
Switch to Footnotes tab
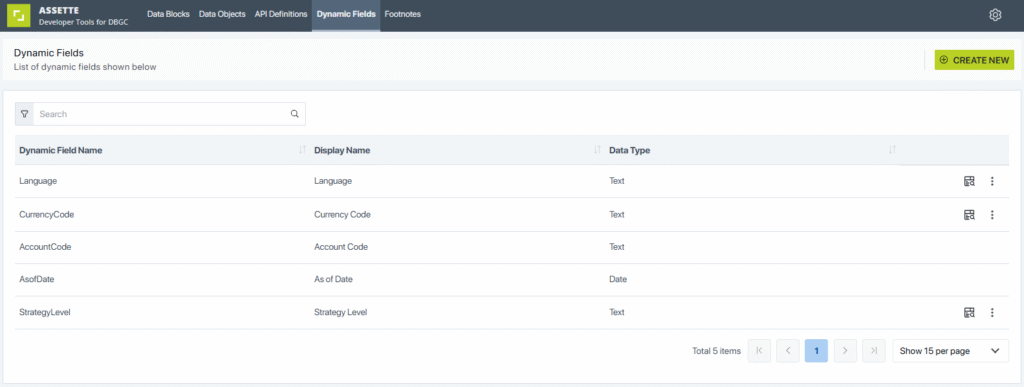point(402,14)
